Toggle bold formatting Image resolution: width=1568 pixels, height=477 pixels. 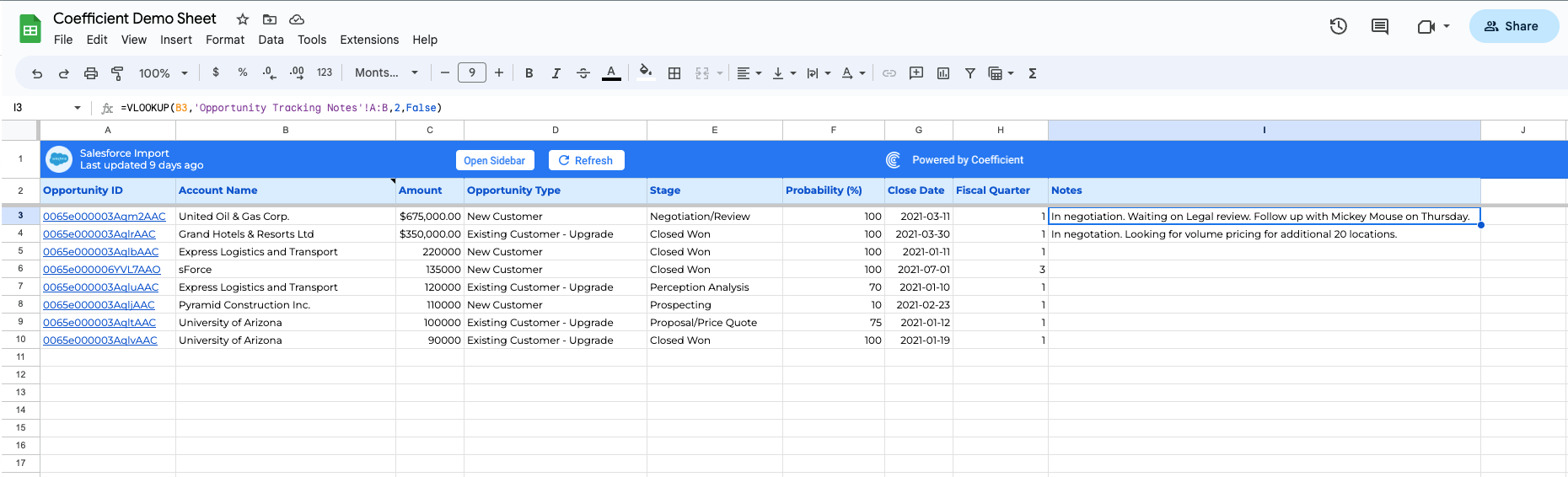tap(529, 73)
